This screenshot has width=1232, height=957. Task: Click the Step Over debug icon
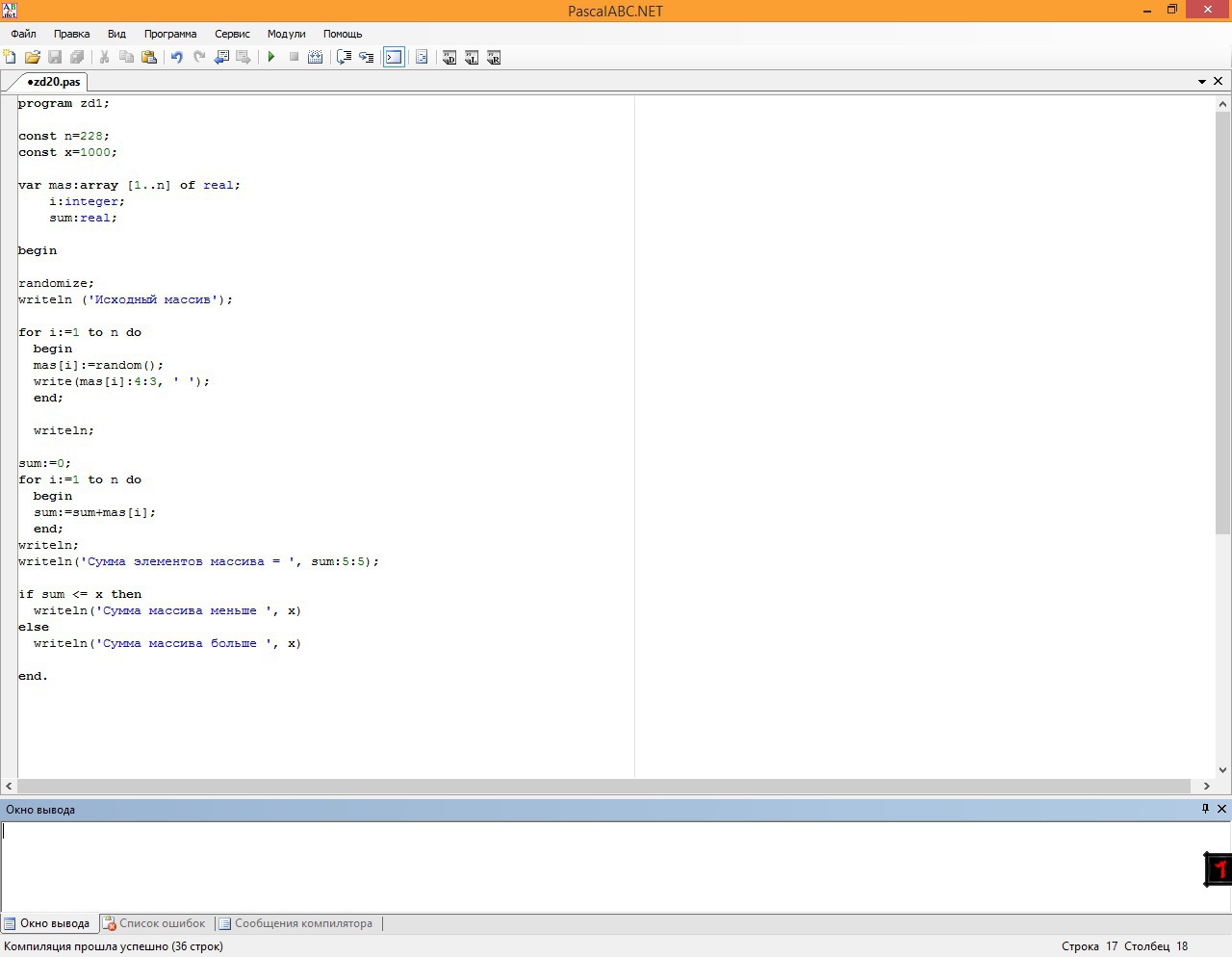(x=344, y=58)
